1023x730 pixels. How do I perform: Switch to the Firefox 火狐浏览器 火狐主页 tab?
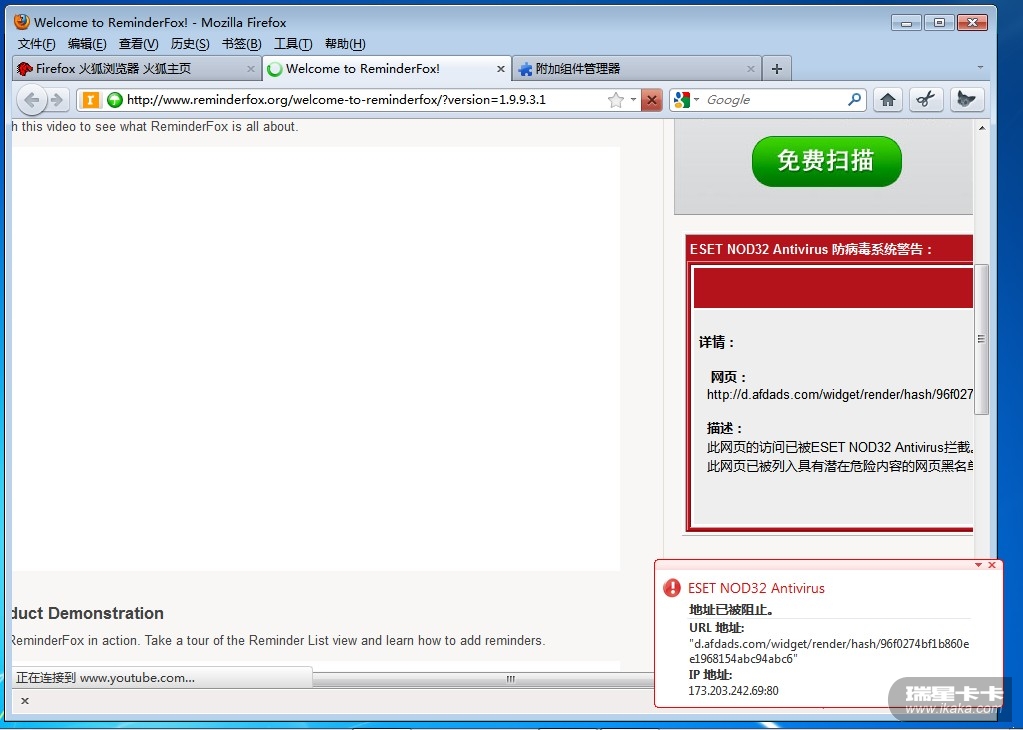coord(136,68)
